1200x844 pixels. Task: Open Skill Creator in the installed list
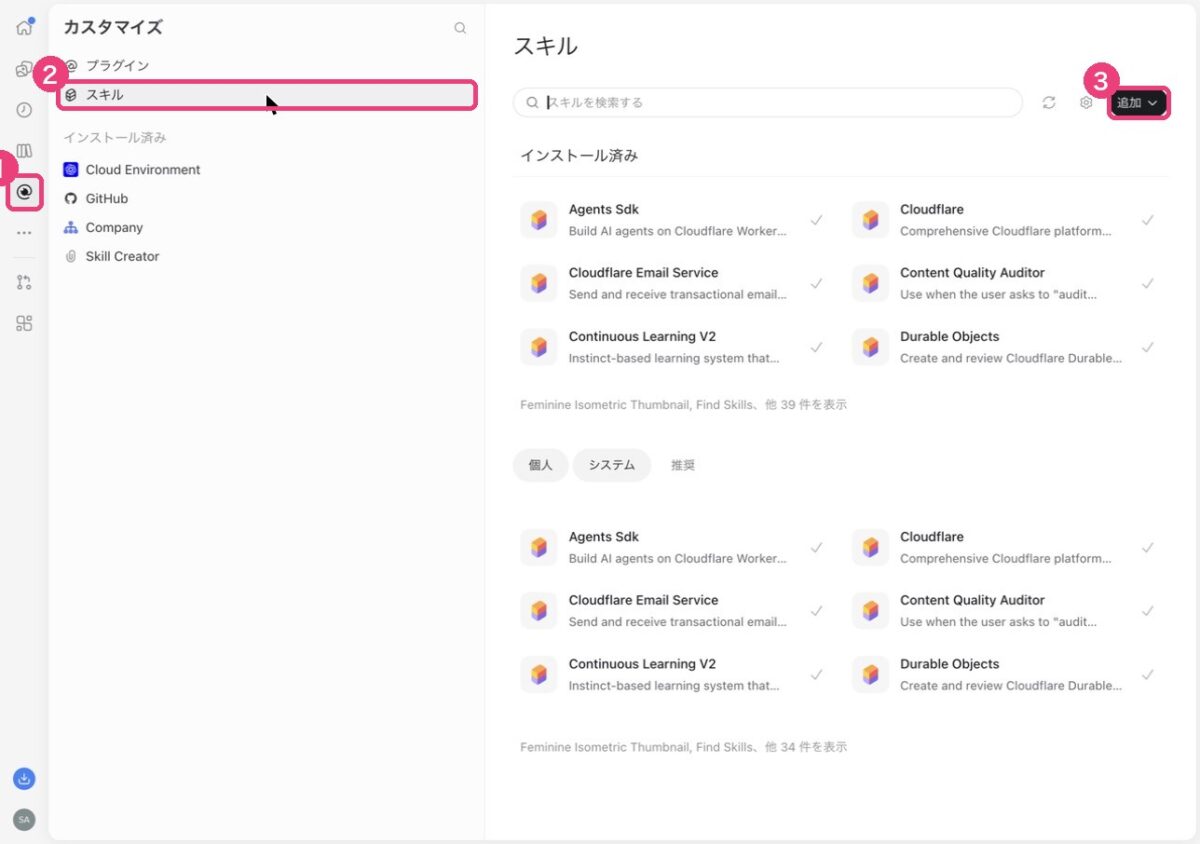pos(266,257)
